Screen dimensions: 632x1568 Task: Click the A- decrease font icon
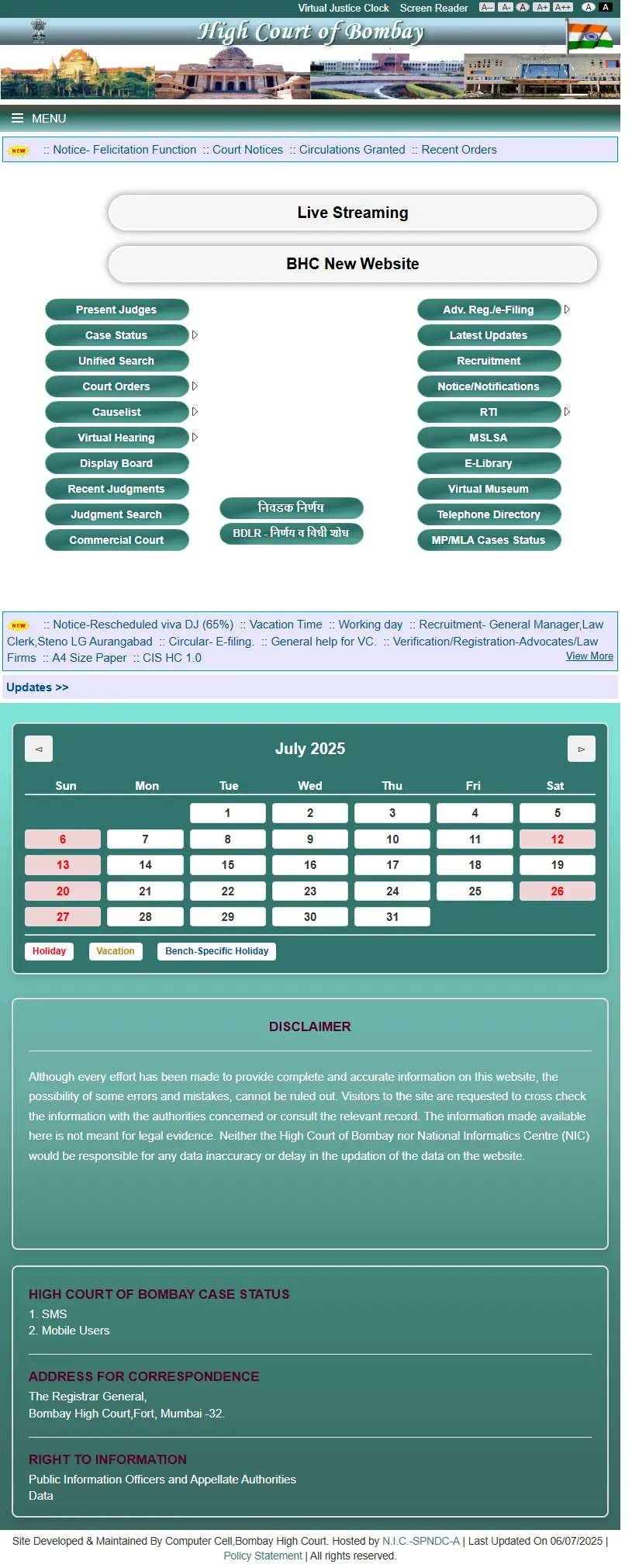coord(506,8)
